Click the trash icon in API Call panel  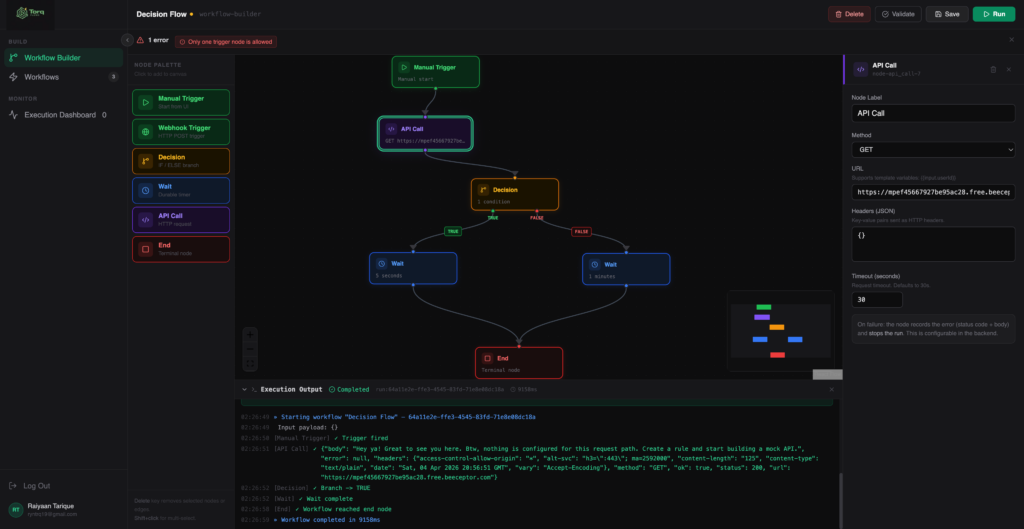tap(993, 69)
